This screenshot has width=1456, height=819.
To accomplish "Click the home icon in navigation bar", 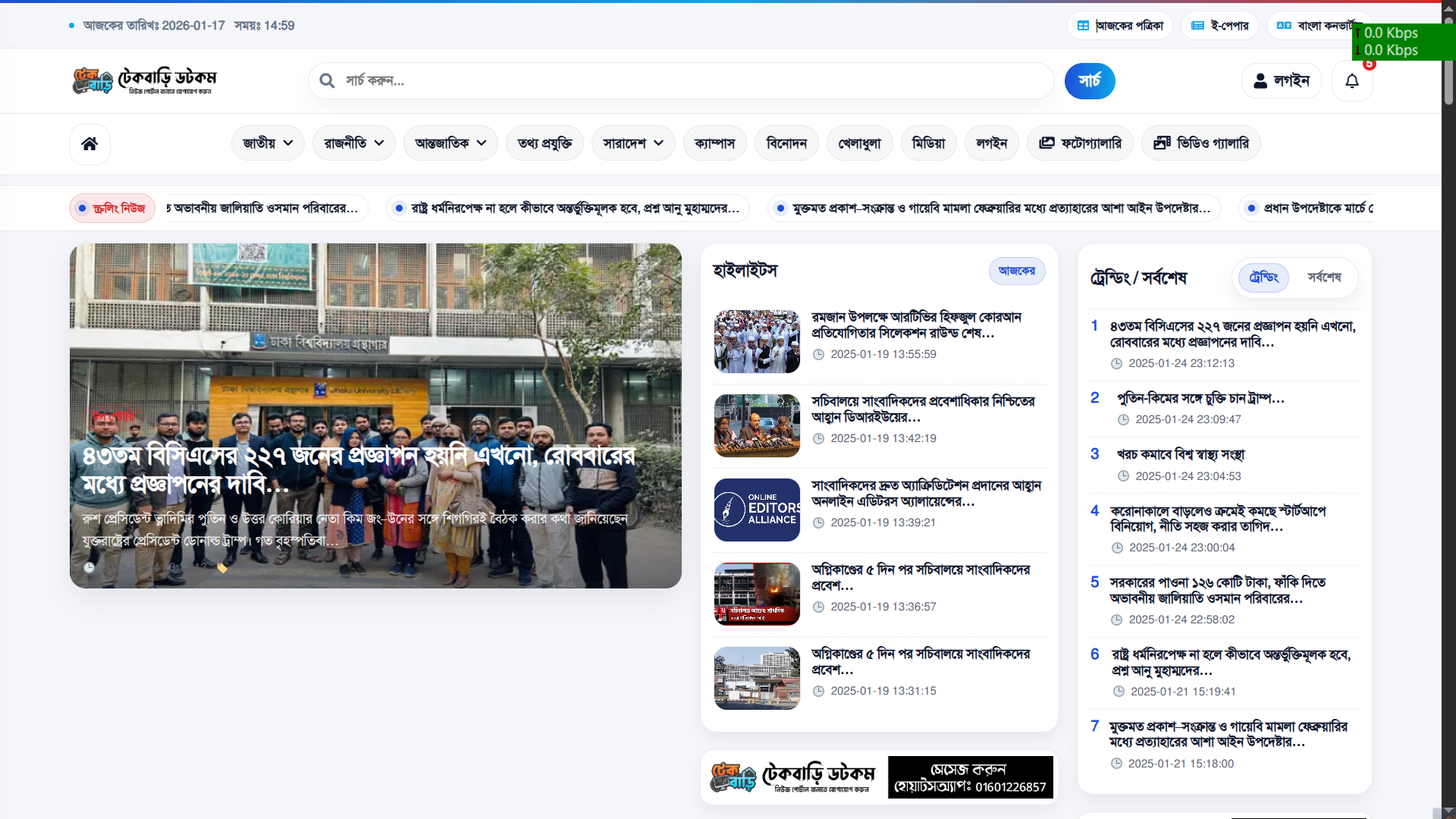I will tap(89, 143).
